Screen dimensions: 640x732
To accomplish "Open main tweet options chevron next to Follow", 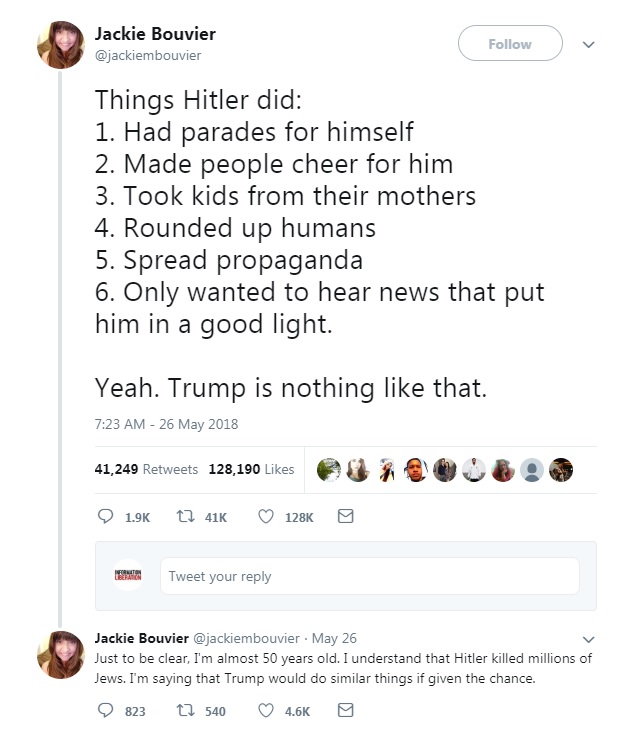I will pyautogui.click(x=589, y=44).
